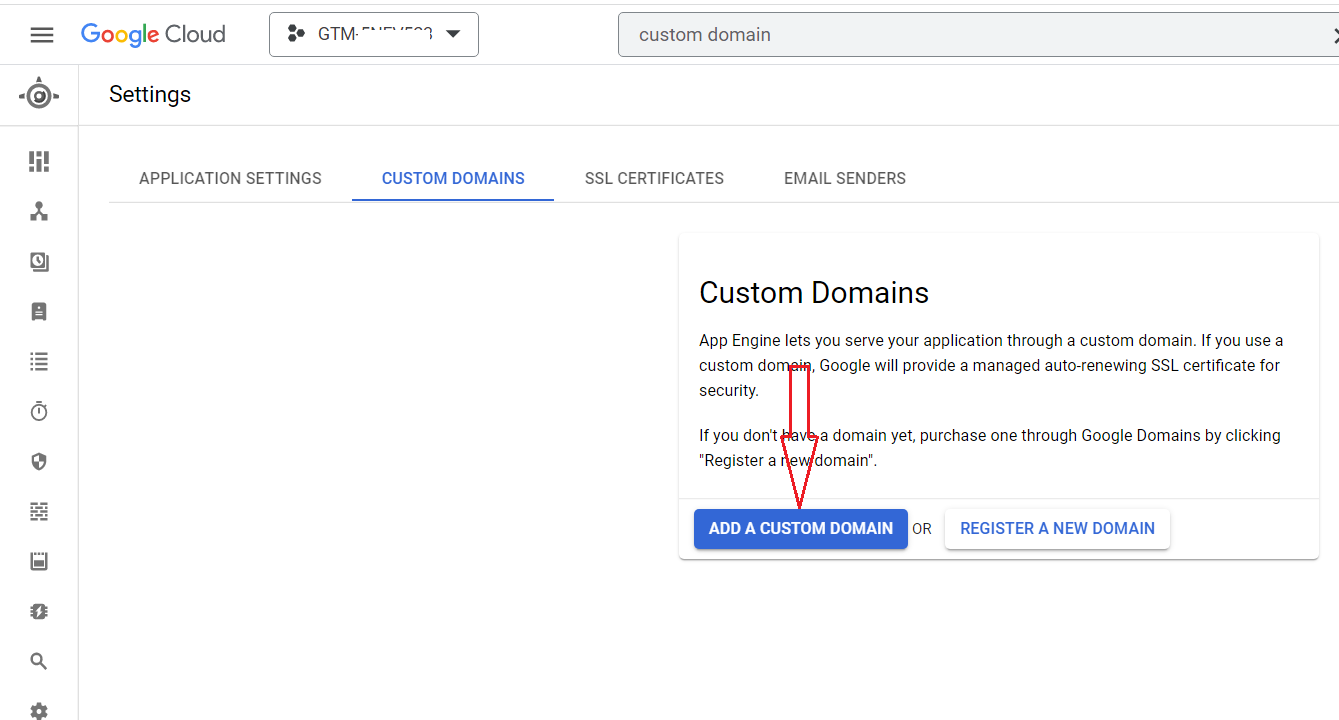Open the Cron jobs stopwatch icon

coord(39,411)
